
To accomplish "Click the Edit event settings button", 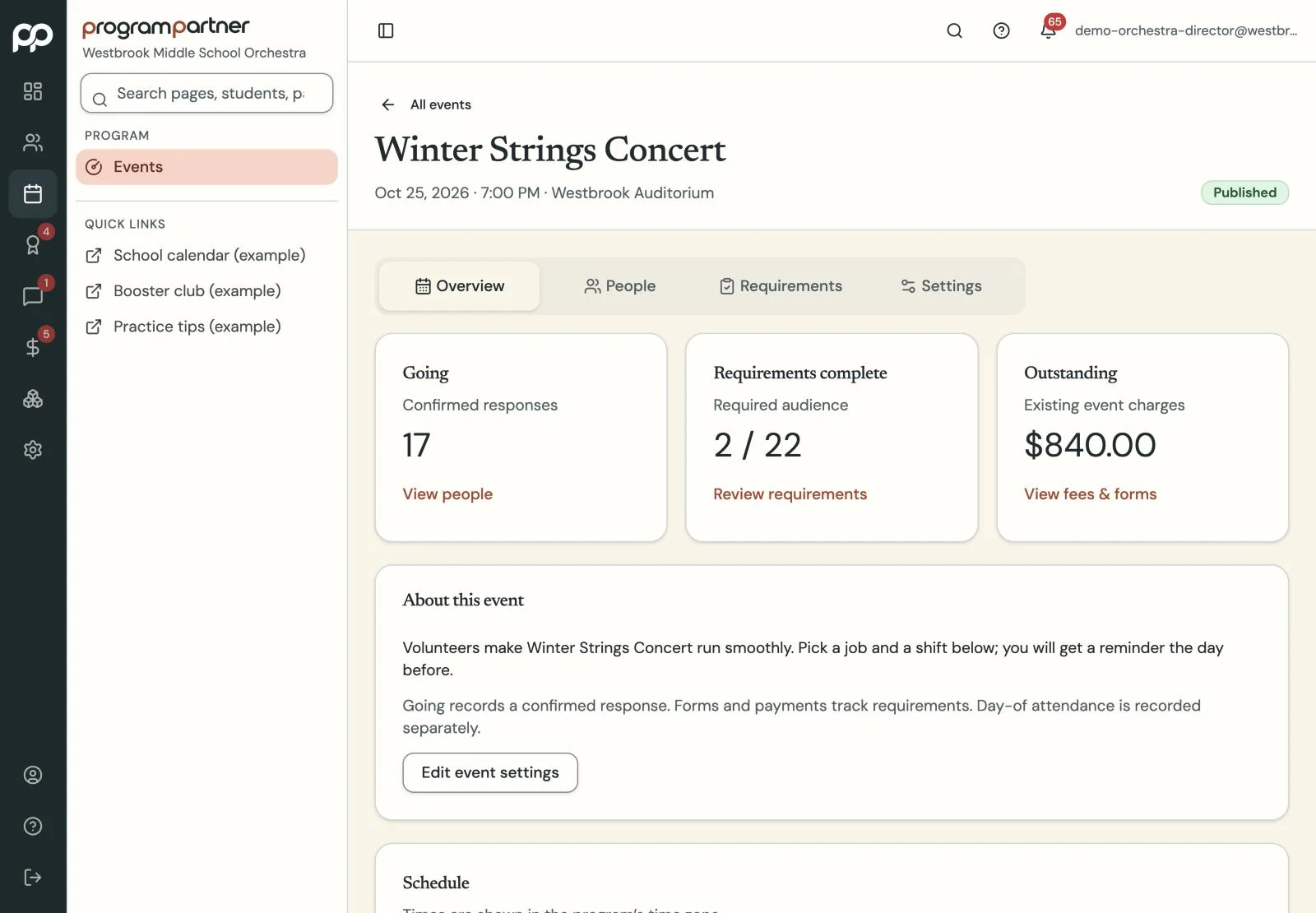I will (x=490, y=772).
